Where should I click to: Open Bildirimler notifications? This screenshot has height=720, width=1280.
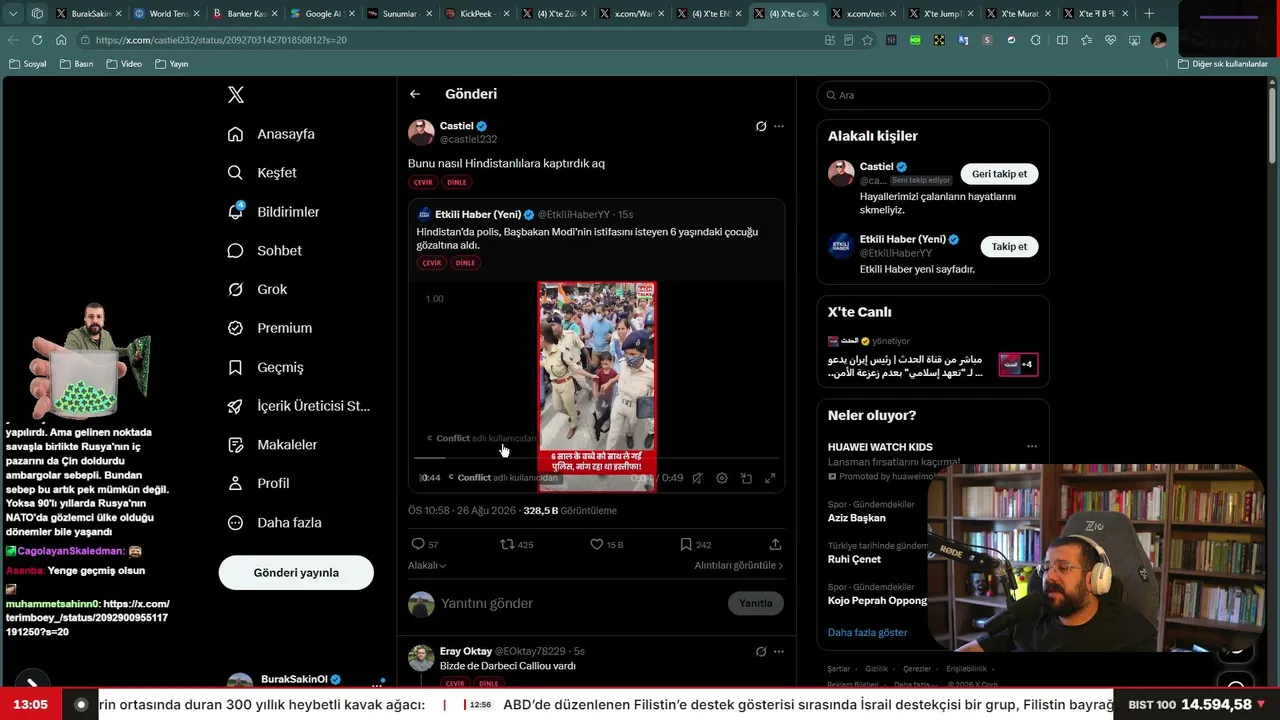click(x=273, y=212)
